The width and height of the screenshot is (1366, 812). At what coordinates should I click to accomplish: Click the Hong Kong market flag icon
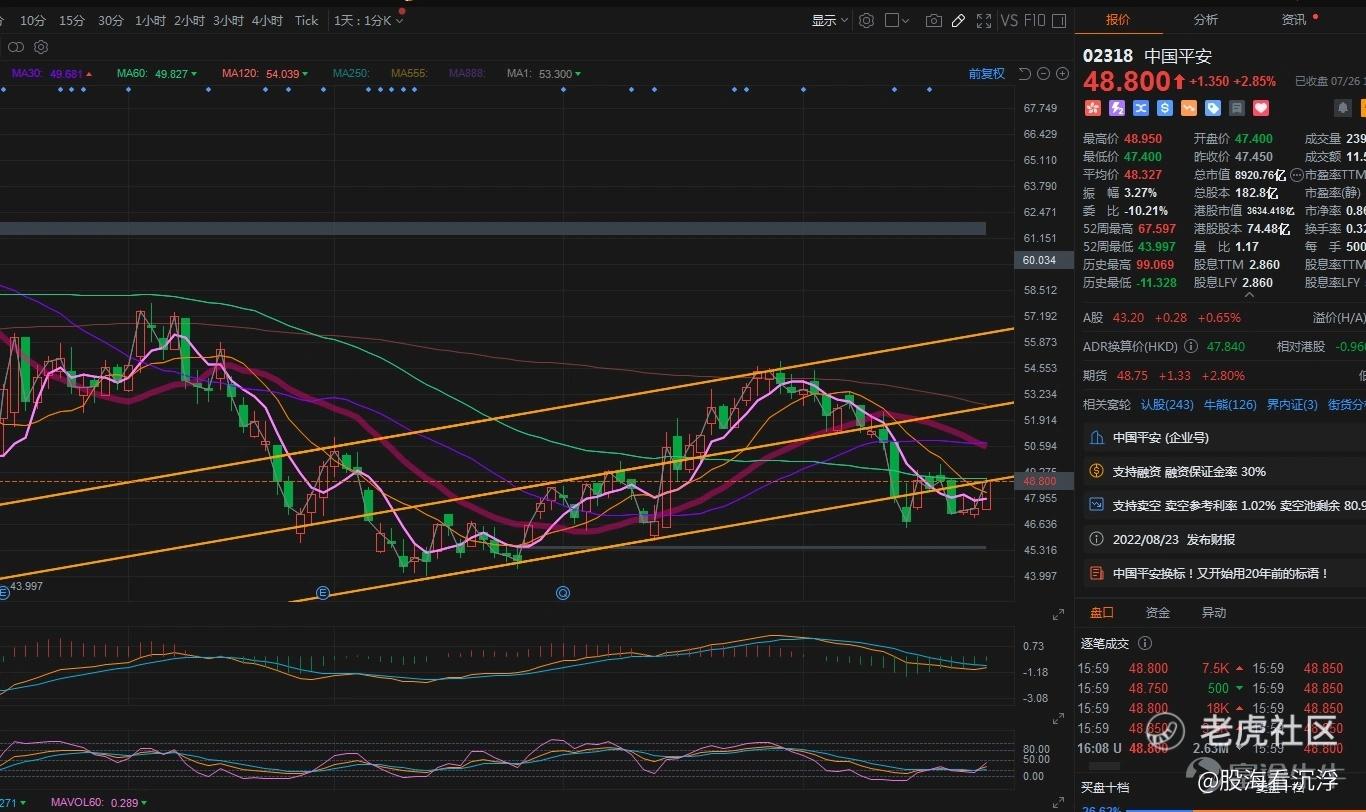coord(1092,107)
